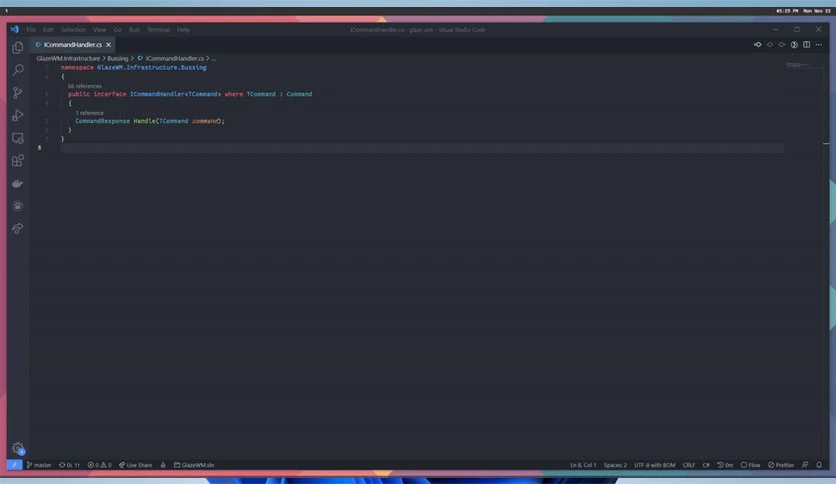Open the More Actions ellipsis menu

pyautogui.click(x=819, y=45)
